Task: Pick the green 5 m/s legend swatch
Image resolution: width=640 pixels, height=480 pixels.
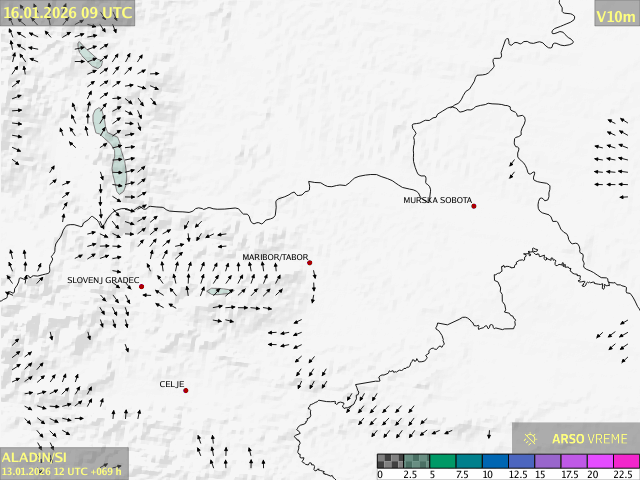Action: pos(442,461)
